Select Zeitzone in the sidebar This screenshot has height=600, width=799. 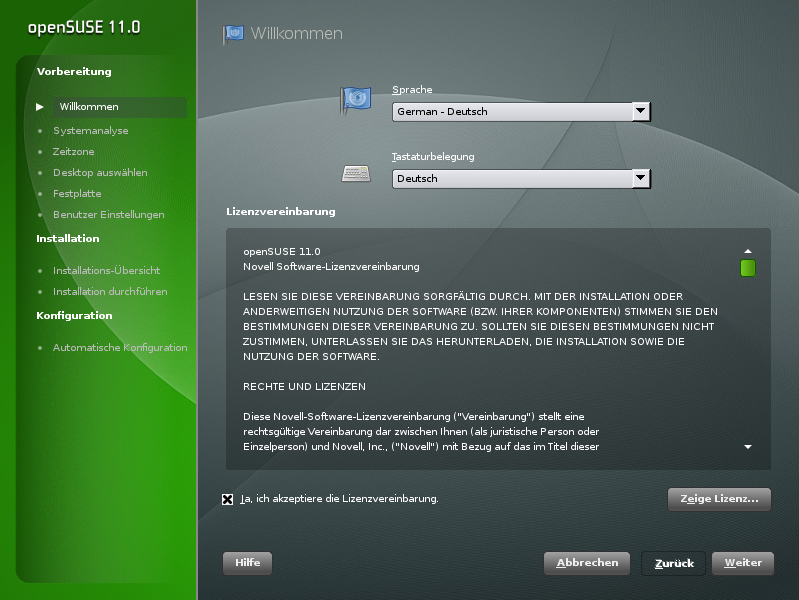(x=73, y=152)
